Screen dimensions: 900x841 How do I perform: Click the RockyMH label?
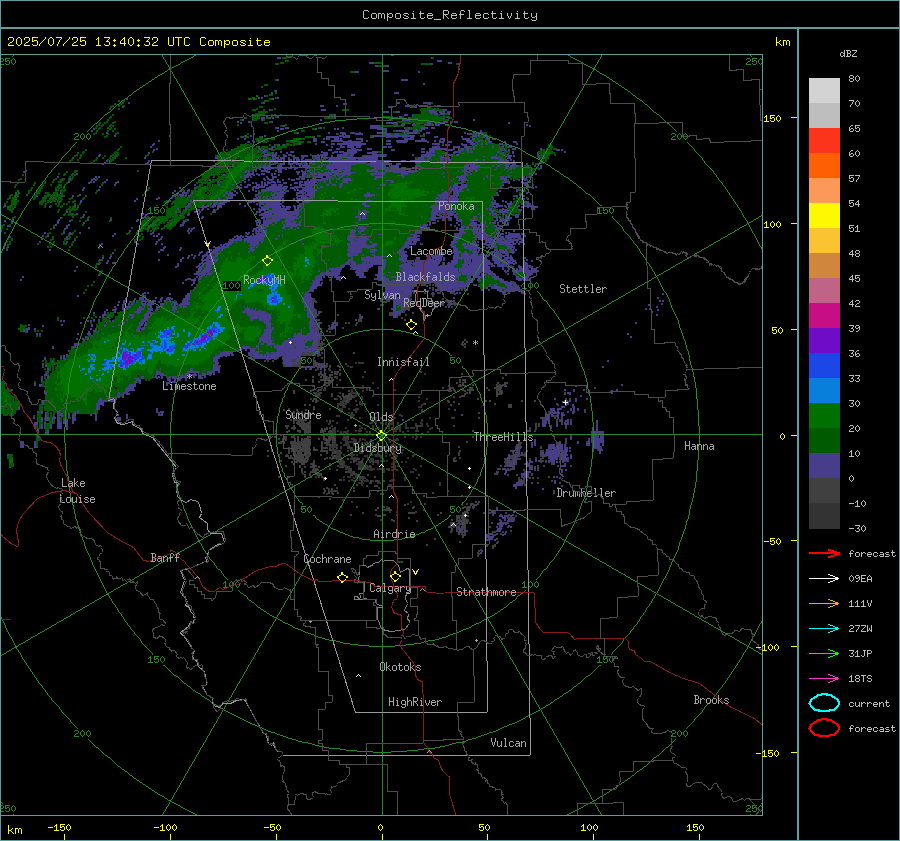pyautogui.click(x=264, y=280)
